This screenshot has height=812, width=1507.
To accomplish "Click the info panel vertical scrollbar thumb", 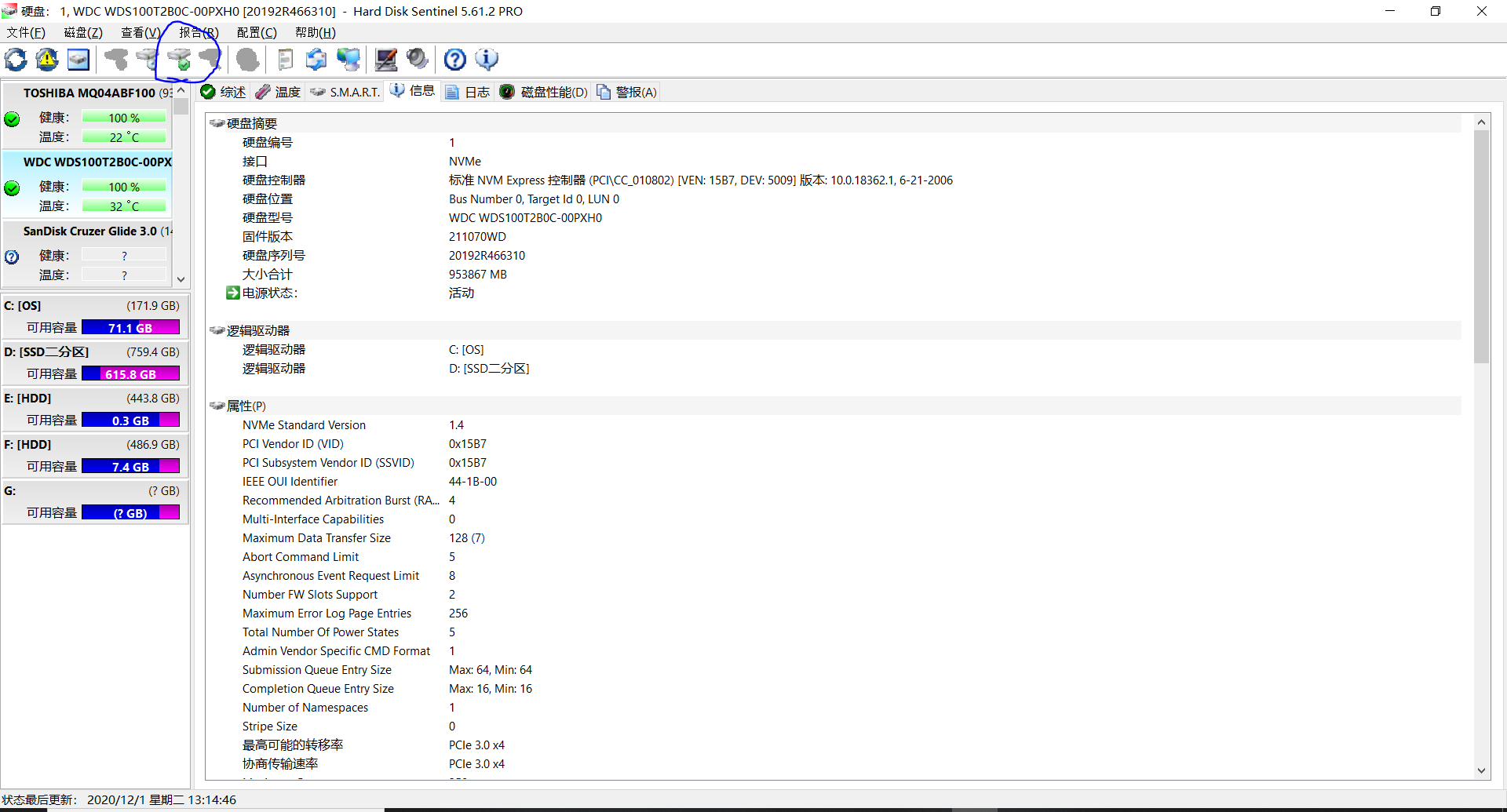I will (x=1482, y=247).
